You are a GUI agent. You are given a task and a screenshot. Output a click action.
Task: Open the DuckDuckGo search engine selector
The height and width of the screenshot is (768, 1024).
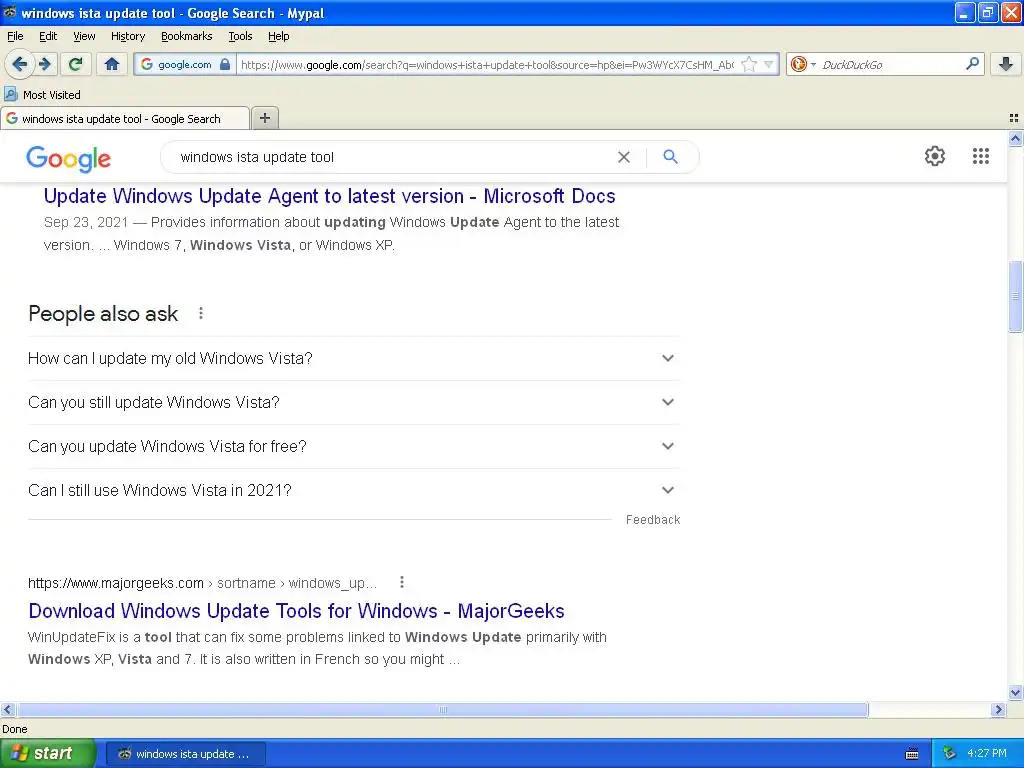(803, 64)
